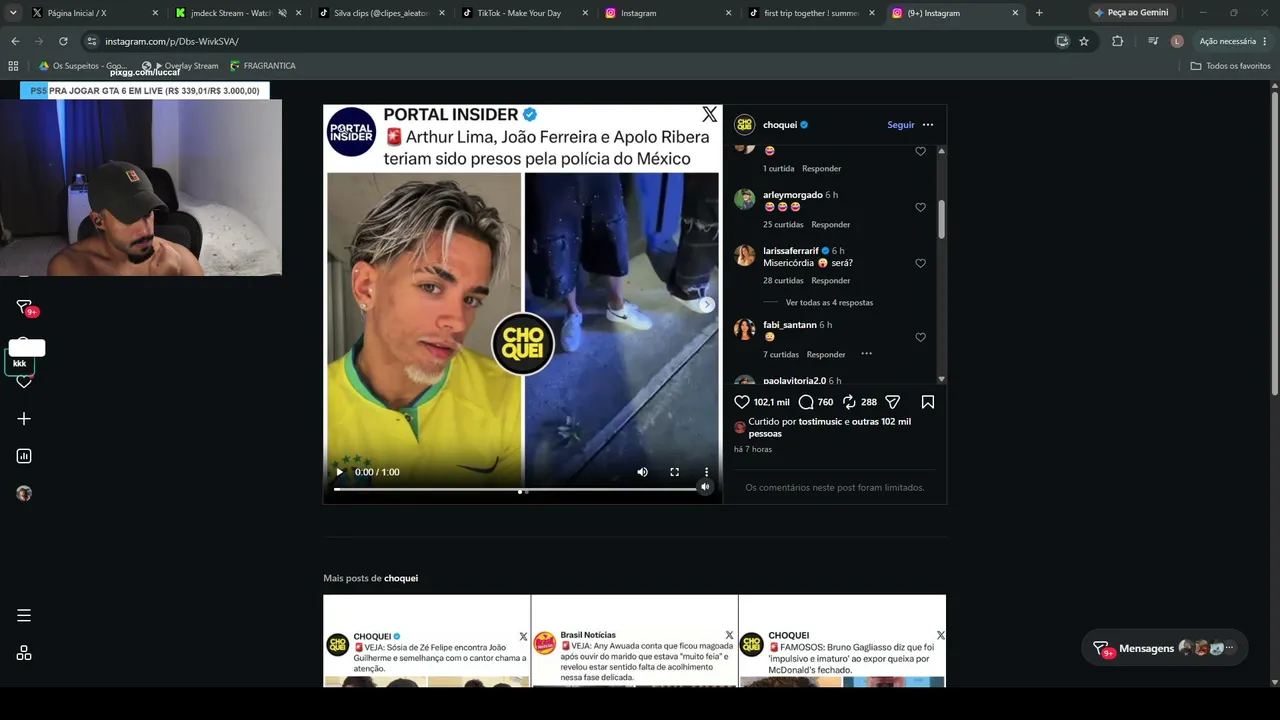Viewport: 1280px width, 720px height.
Task: Save the post with the bookmark icon
Action: pyautogui.click(x=928, y=402)
